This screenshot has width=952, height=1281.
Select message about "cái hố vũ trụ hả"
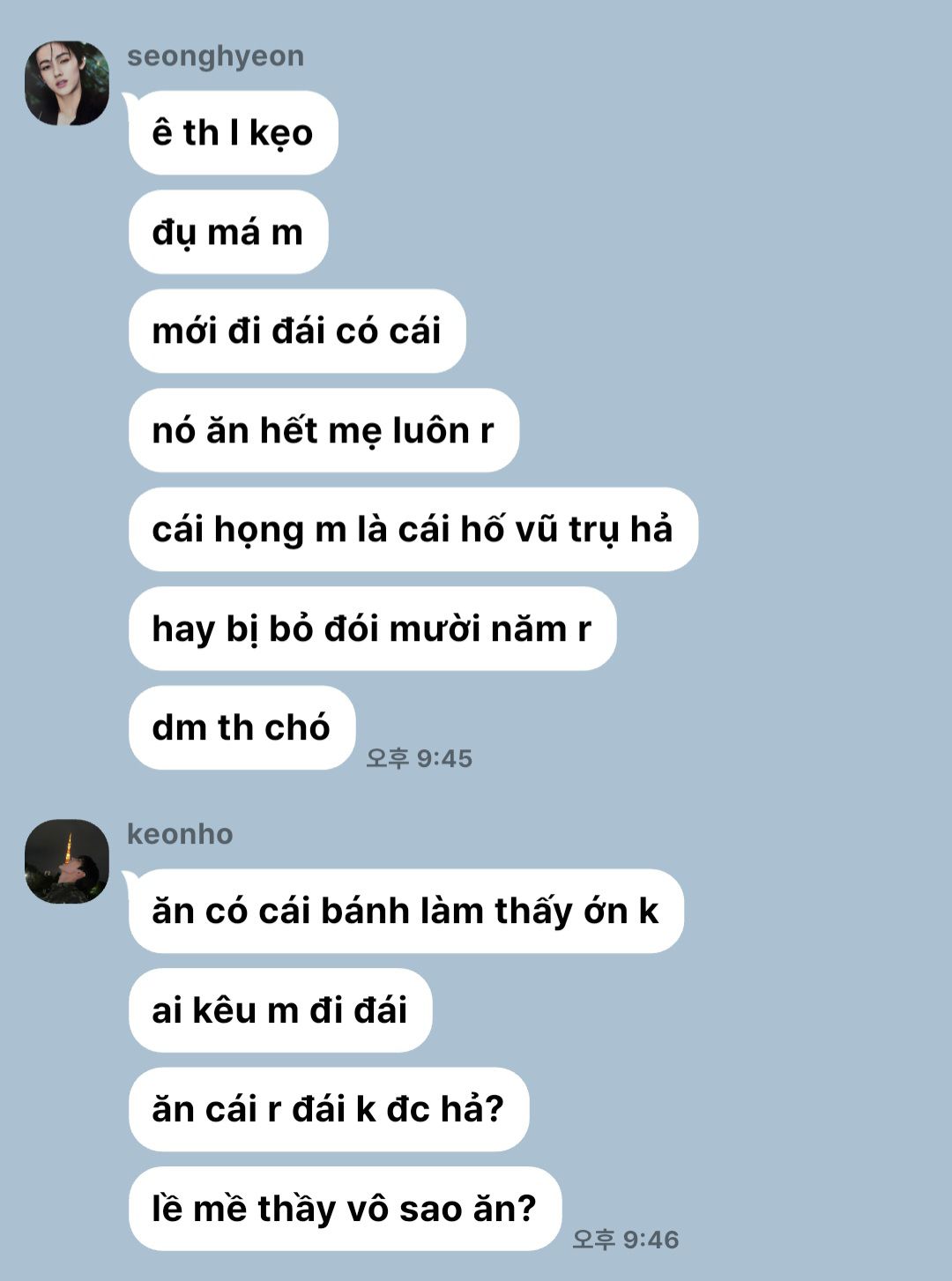click(413, 529)
